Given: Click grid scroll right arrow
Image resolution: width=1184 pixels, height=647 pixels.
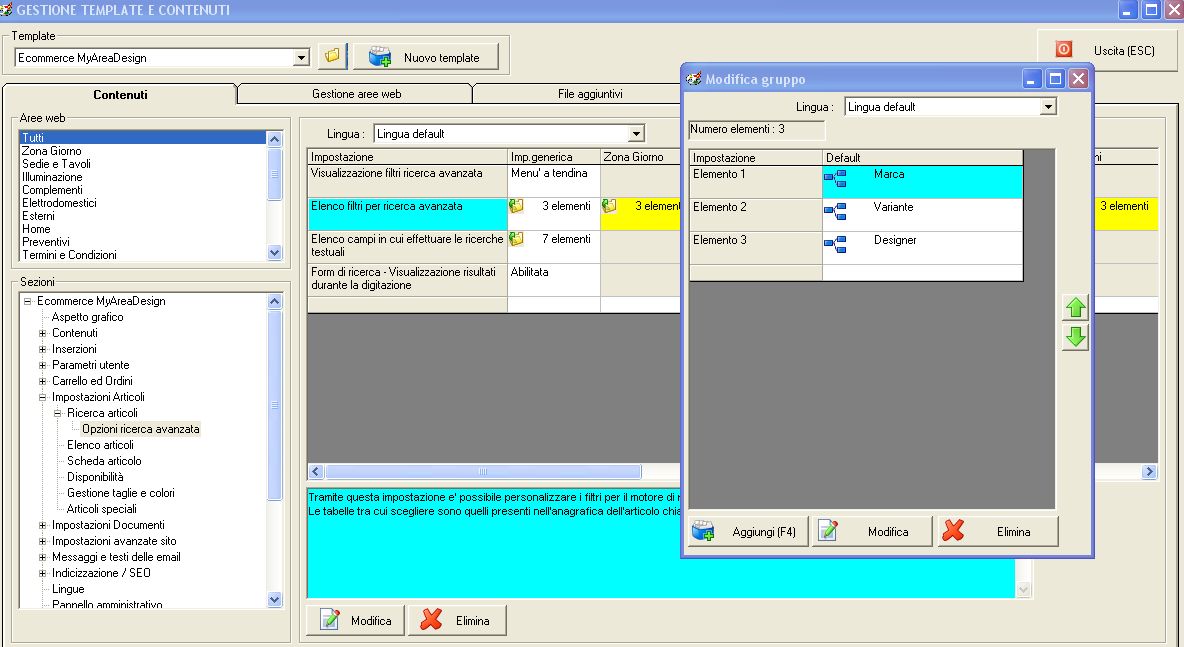Looking at the screenshot, I should point(1149,472).
